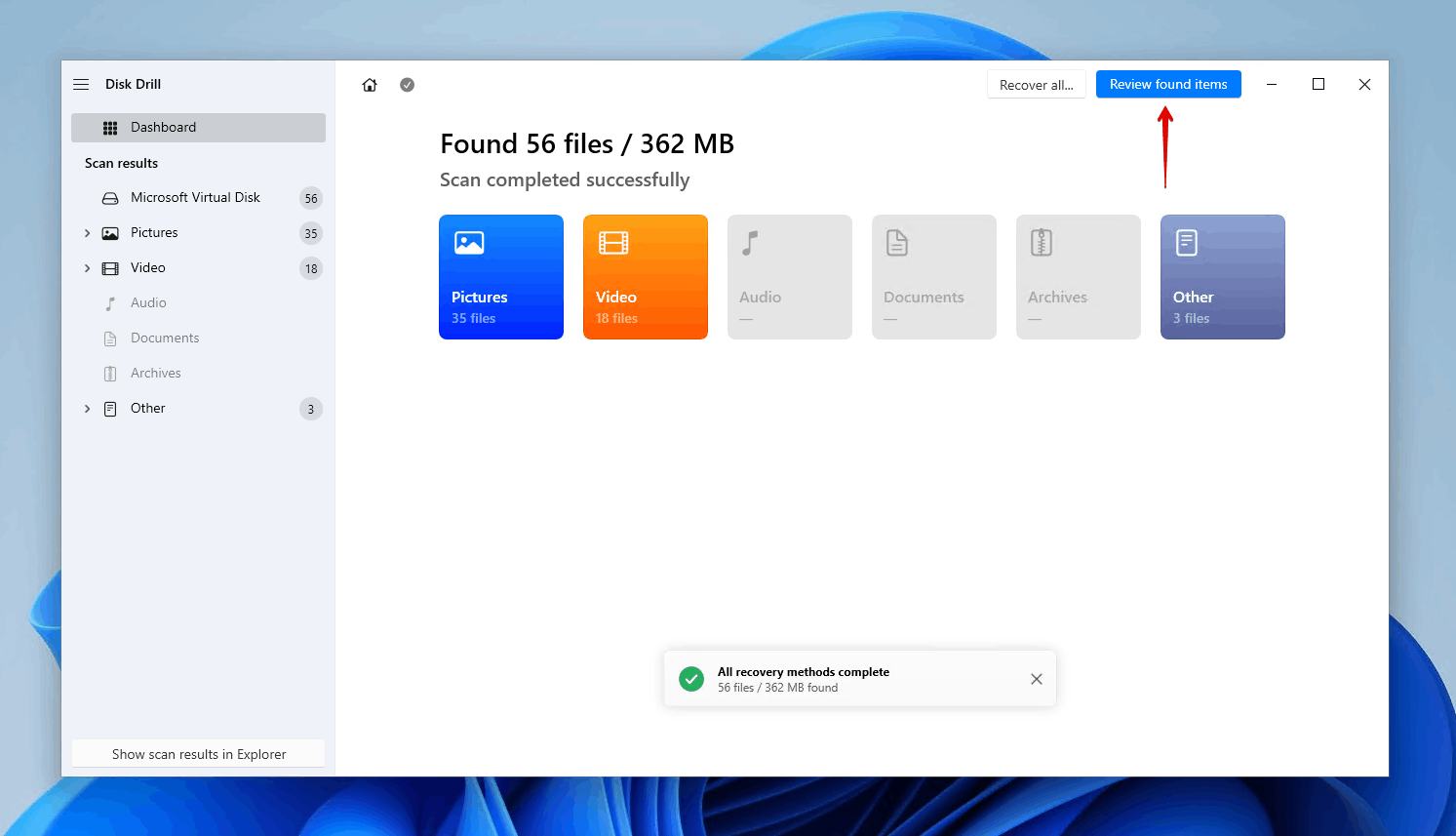This screenshot has width=1456, height=836.
Task: Open Other category in sidebar
Action: click(x=198, y=409)
